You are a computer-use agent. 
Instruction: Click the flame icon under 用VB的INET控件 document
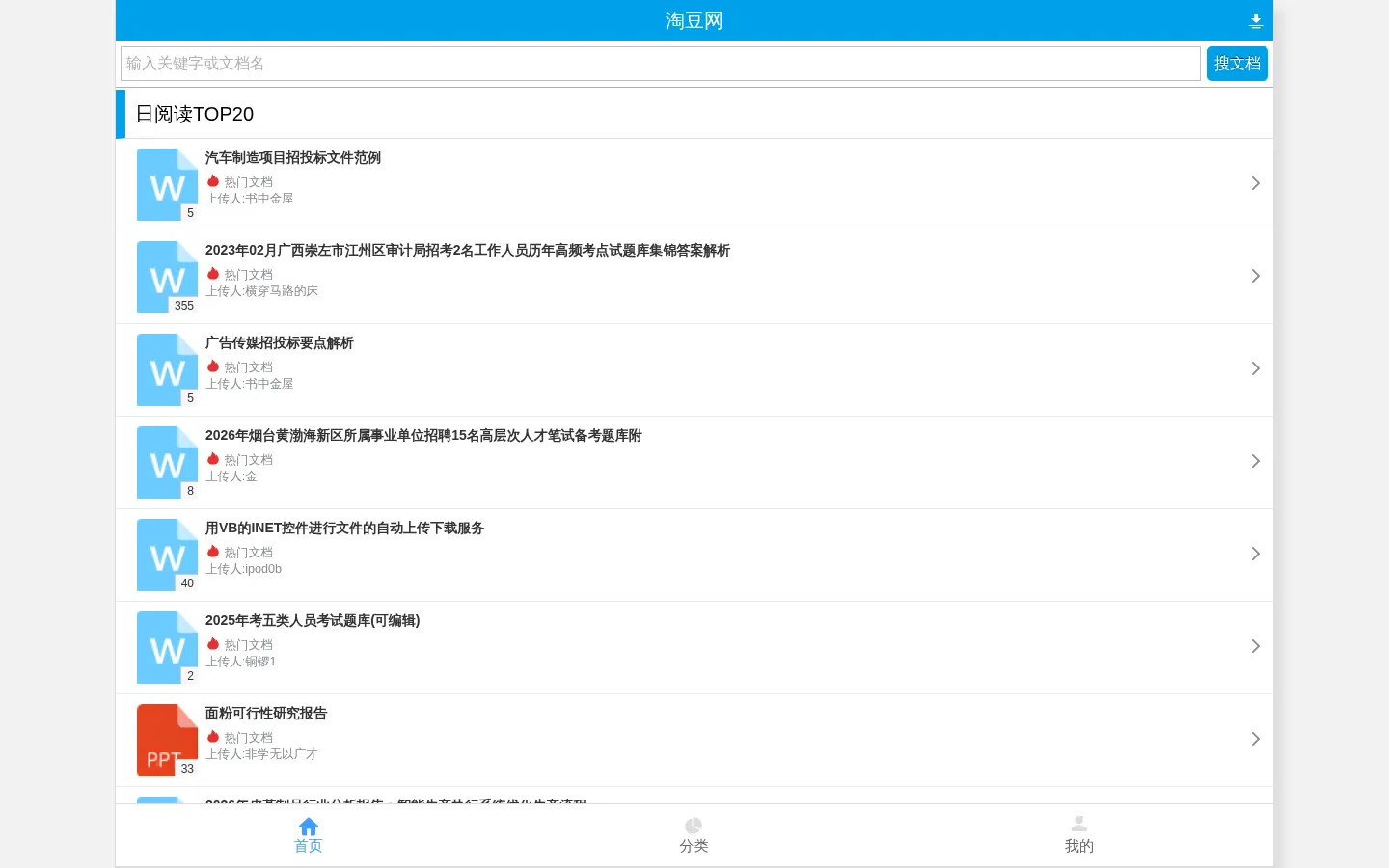coord(213,552)
